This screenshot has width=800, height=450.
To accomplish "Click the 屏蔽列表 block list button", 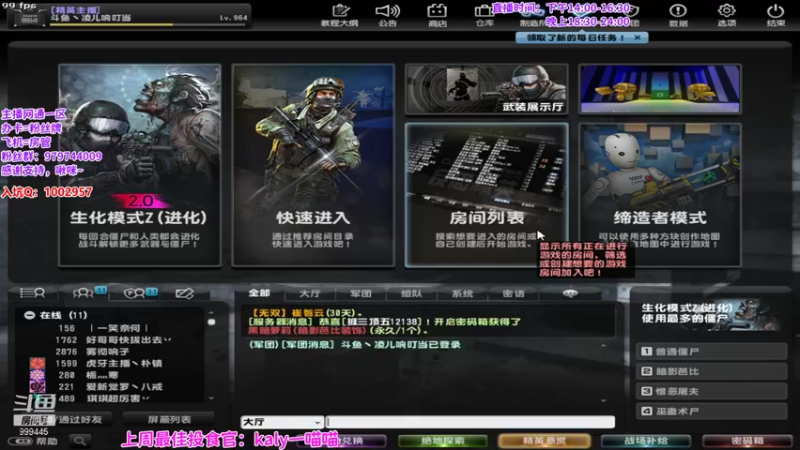I will click(x=169, y=419).
